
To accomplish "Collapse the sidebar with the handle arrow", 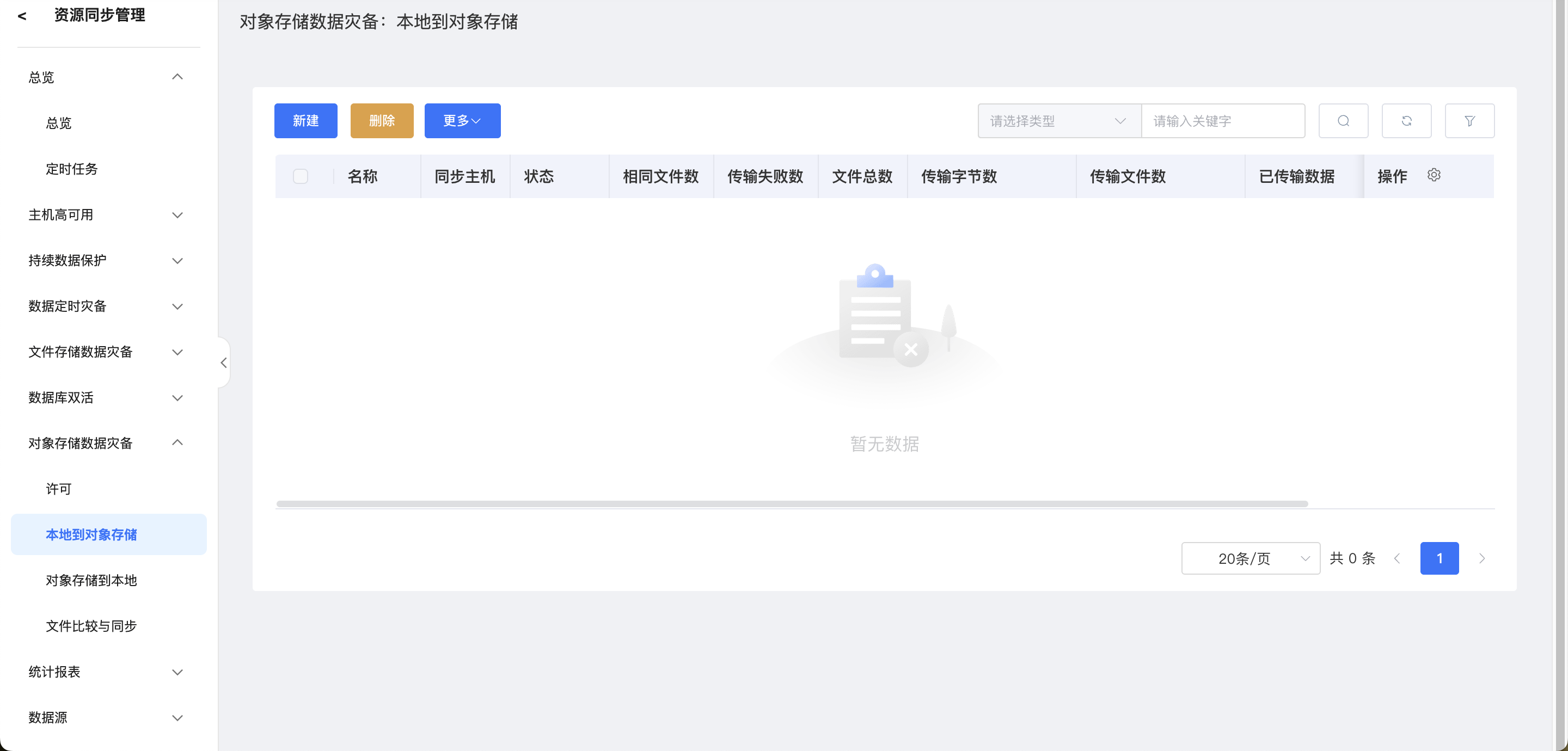I will coord(223,363).
